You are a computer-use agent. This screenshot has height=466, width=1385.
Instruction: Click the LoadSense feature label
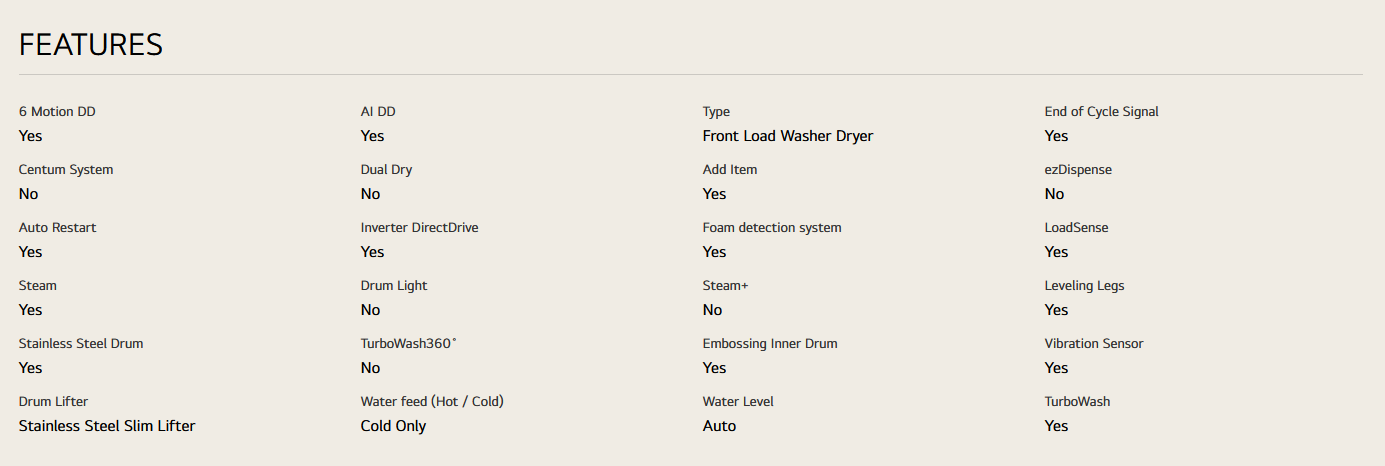click(x=1076, y=228)
